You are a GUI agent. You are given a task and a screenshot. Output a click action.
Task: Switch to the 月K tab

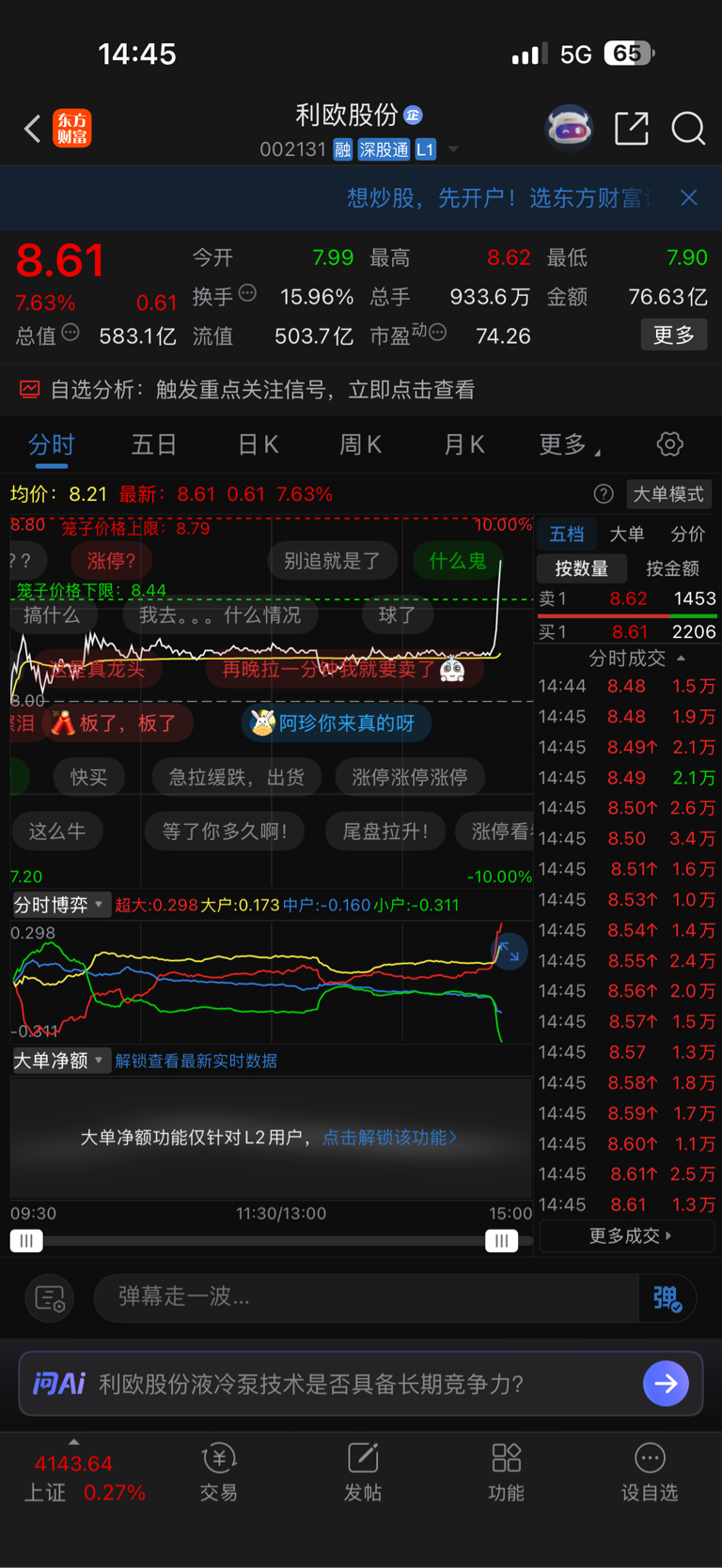463,444
